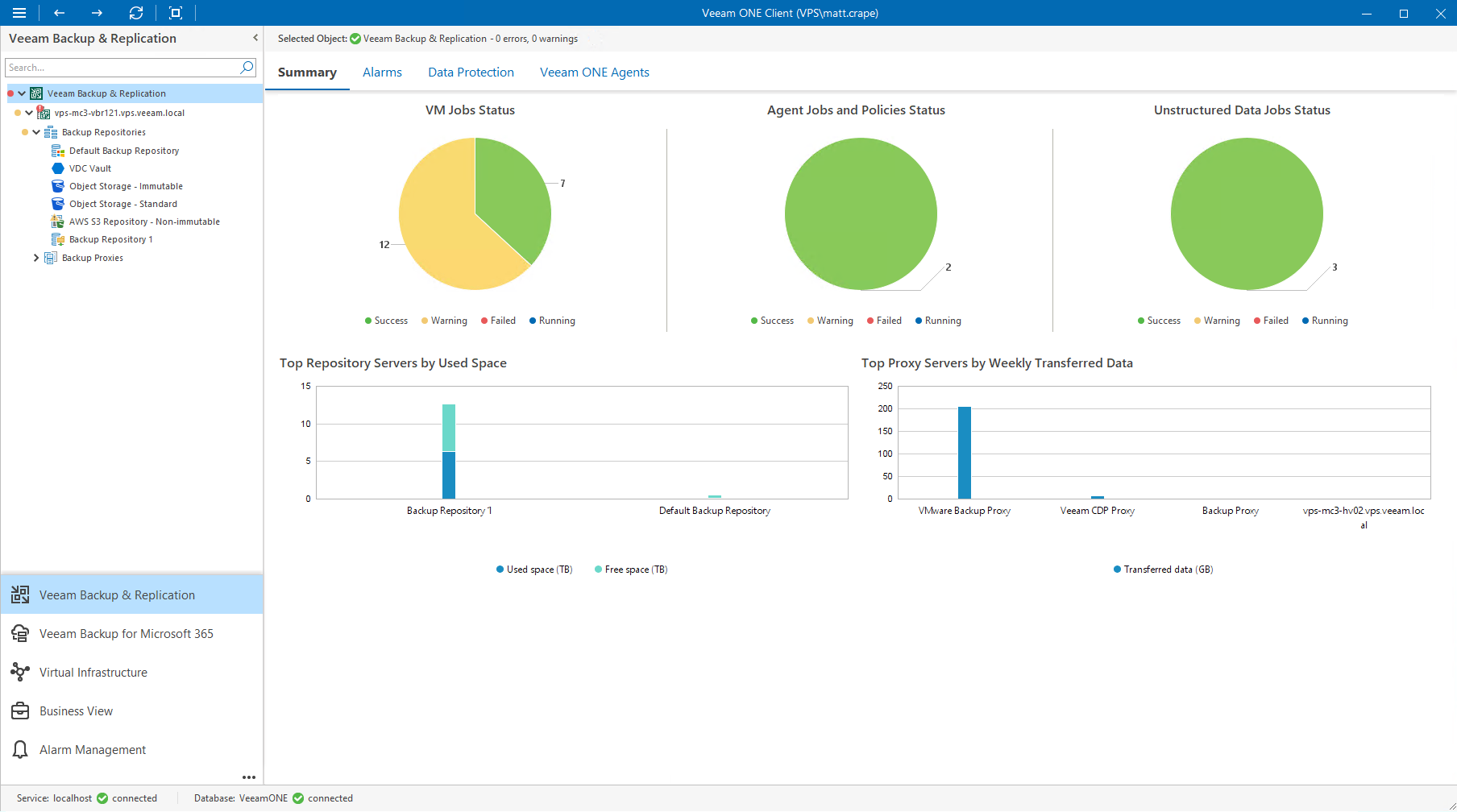
Task: Open the Data Protection tab
Action: pos(471,72)
